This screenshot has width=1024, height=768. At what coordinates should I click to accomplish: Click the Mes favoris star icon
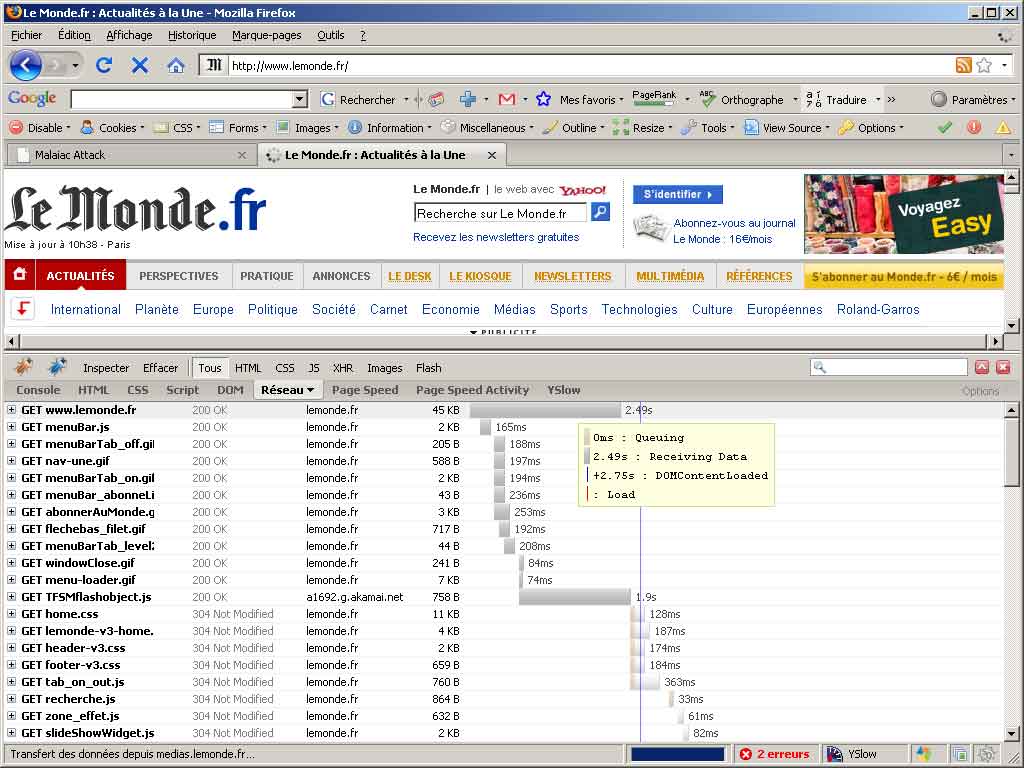(543, 99)
